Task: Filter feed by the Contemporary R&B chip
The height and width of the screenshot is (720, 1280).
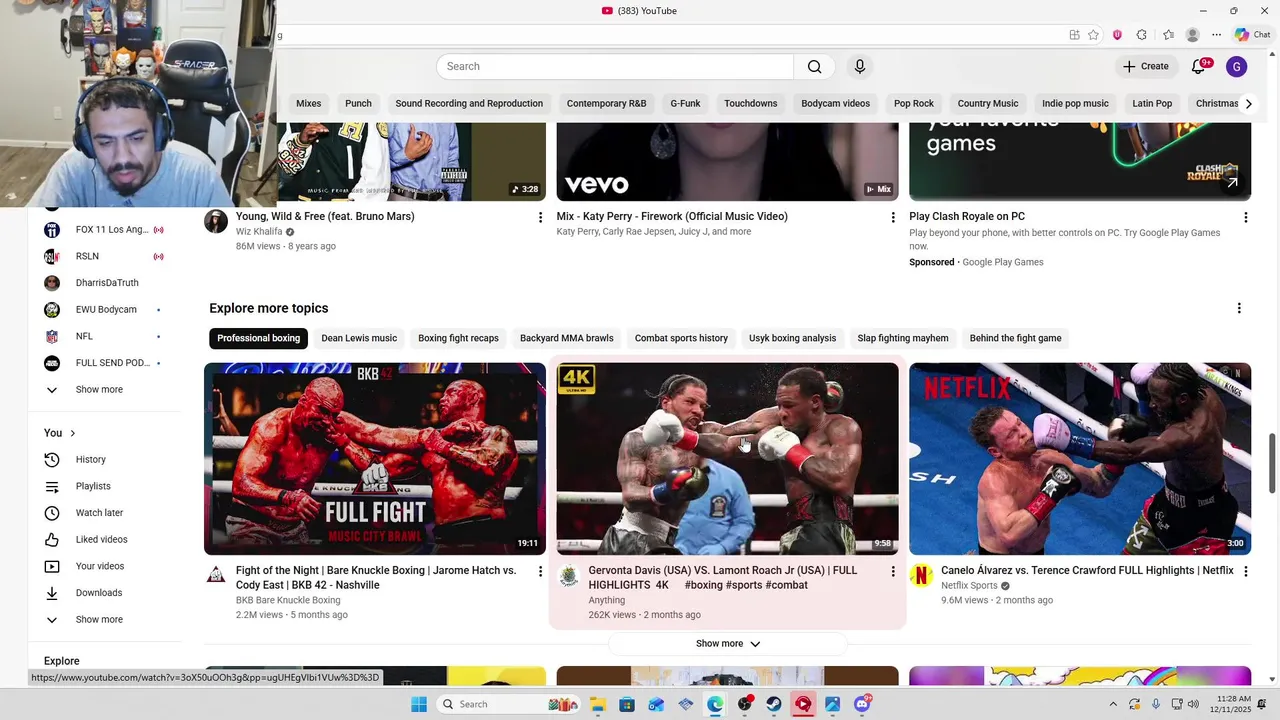Action: tap(606, 103)
